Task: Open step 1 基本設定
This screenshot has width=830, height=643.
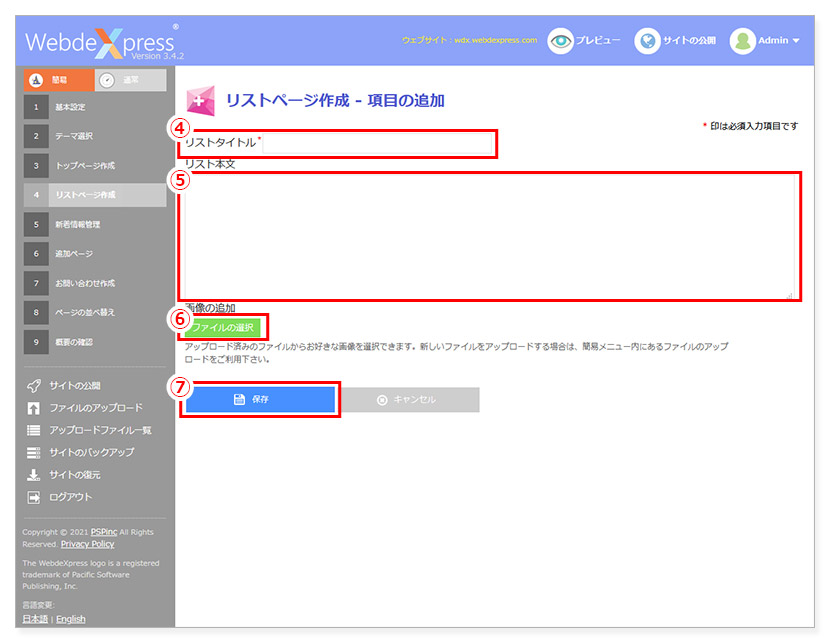Action: [95, 107]
